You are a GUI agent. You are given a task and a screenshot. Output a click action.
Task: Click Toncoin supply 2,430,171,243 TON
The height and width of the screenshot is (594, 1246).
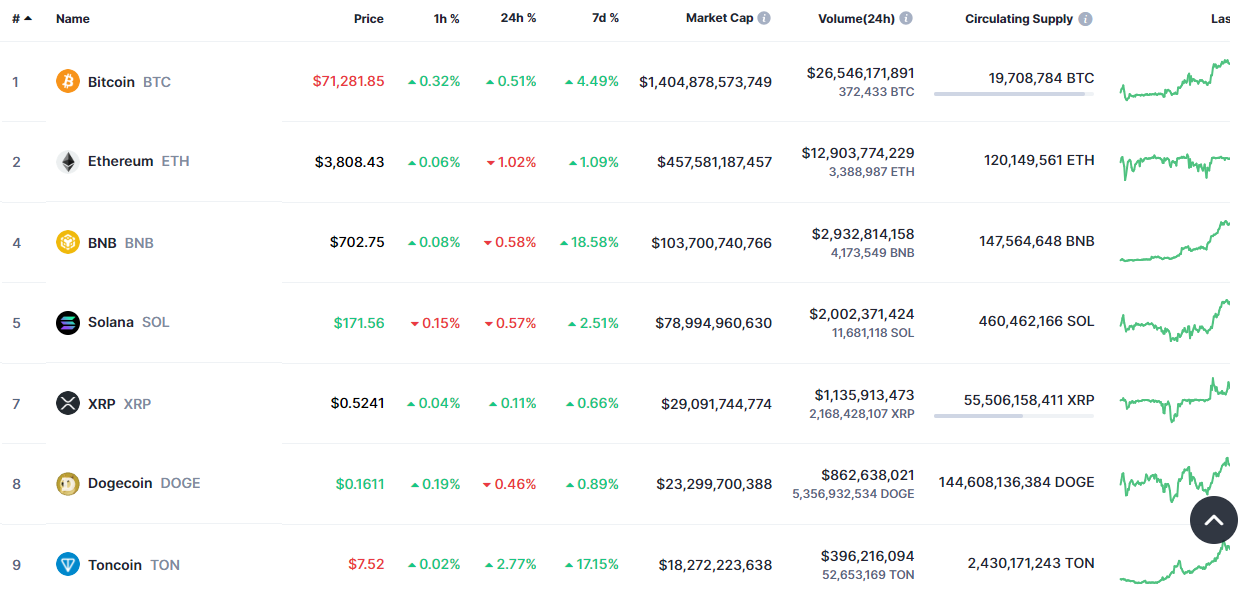[1031, 563]
